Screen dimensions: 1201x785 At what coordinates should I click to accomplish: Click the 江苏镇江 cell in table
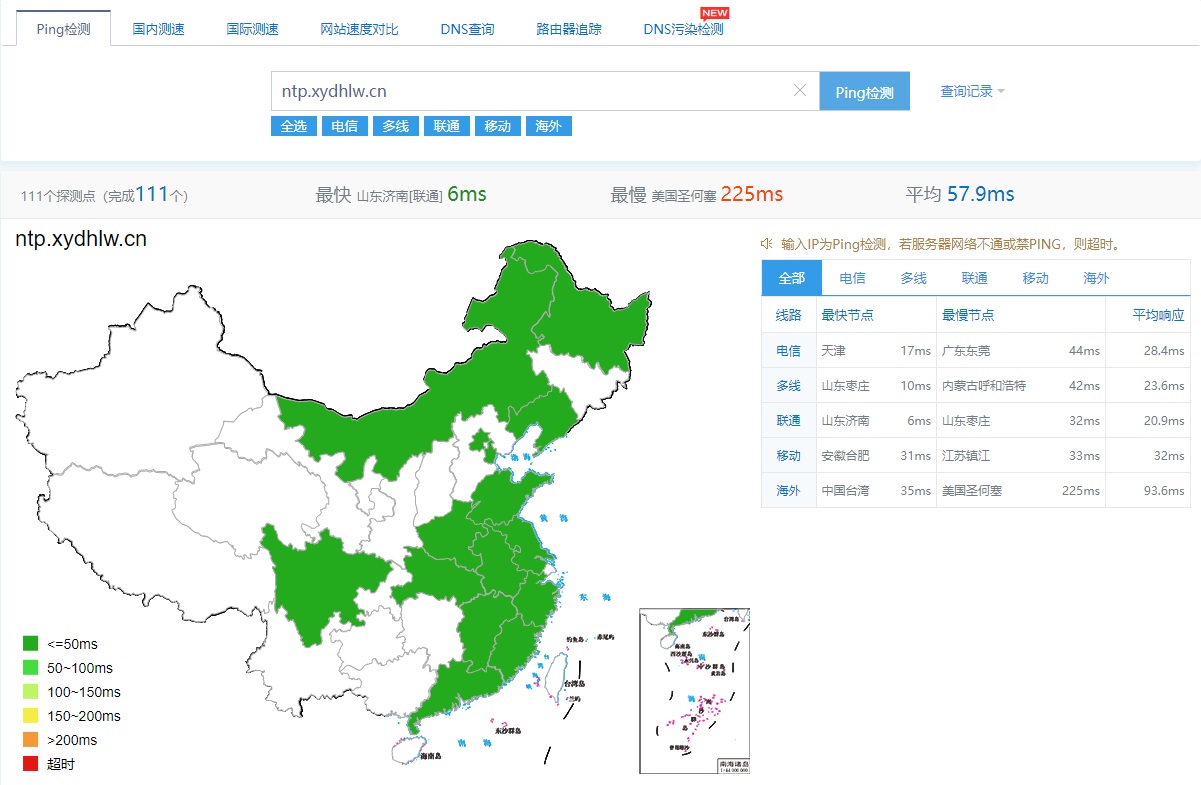[x=966, y=456]
